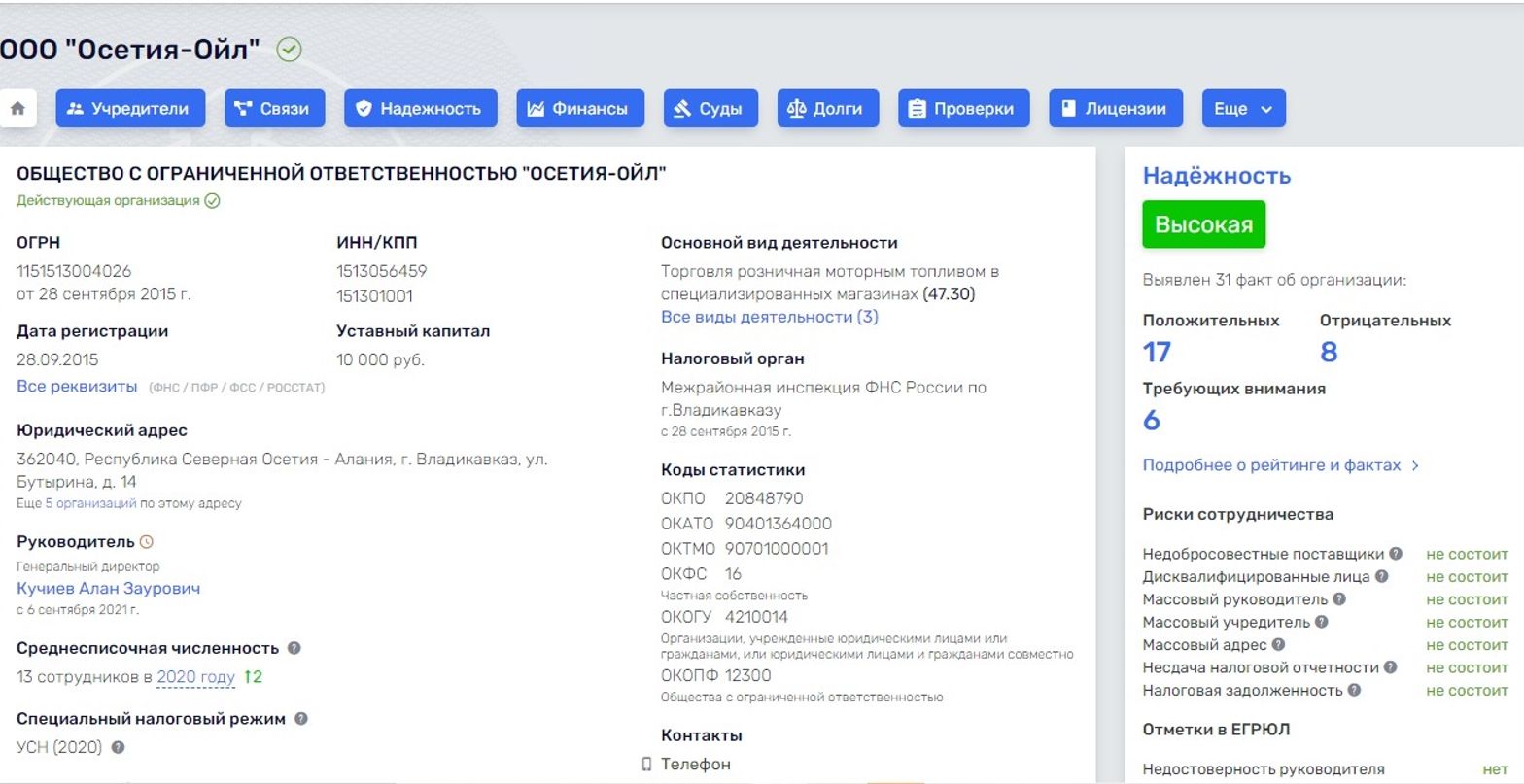Click the ОКТМО code 90701000001
The image size is (1524, 784).
tap(777, 549)
